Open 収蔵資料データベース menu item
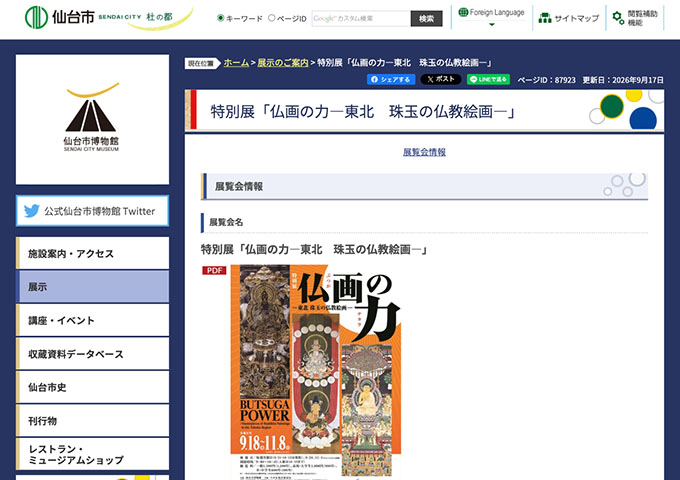This screenshot has height=480, width=680. [92, 354]
